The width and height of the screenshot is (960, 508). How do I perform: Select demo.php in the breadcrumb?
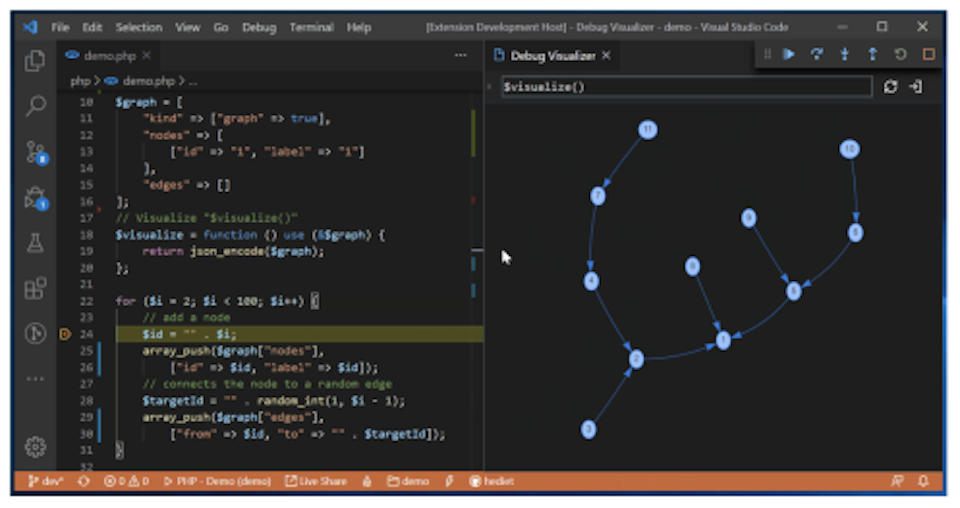(149, 81)
